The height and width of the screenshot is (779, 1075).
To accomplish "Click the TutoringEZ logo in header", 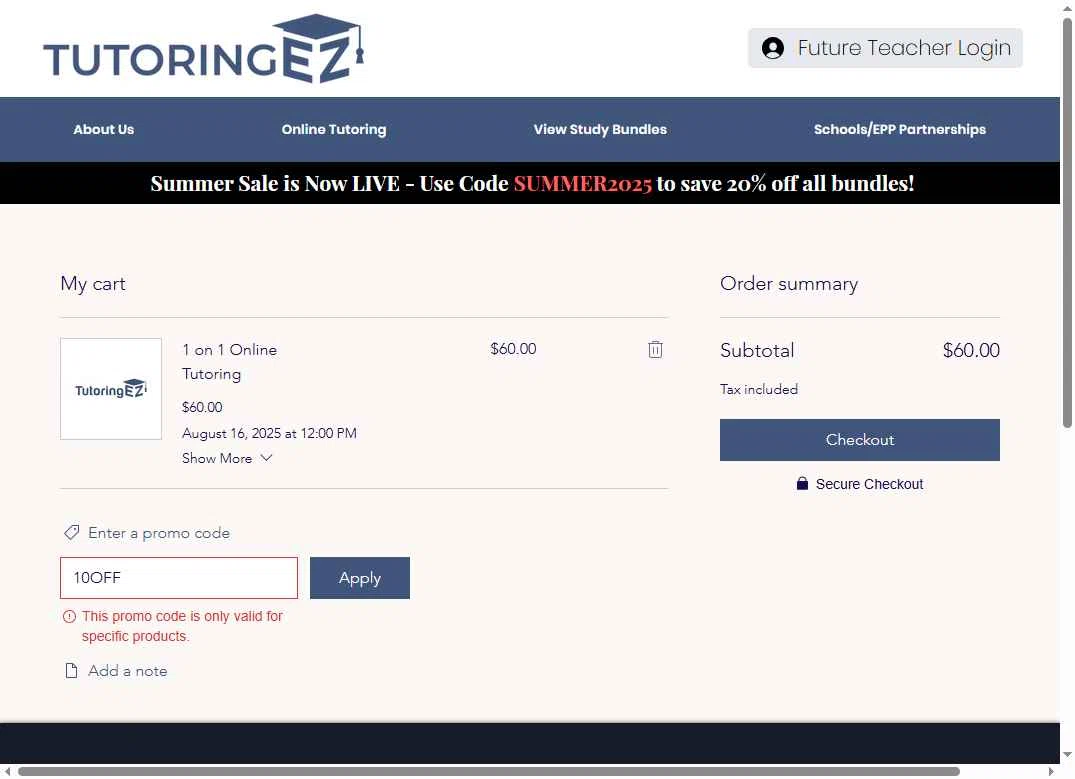I will (203, 49).
